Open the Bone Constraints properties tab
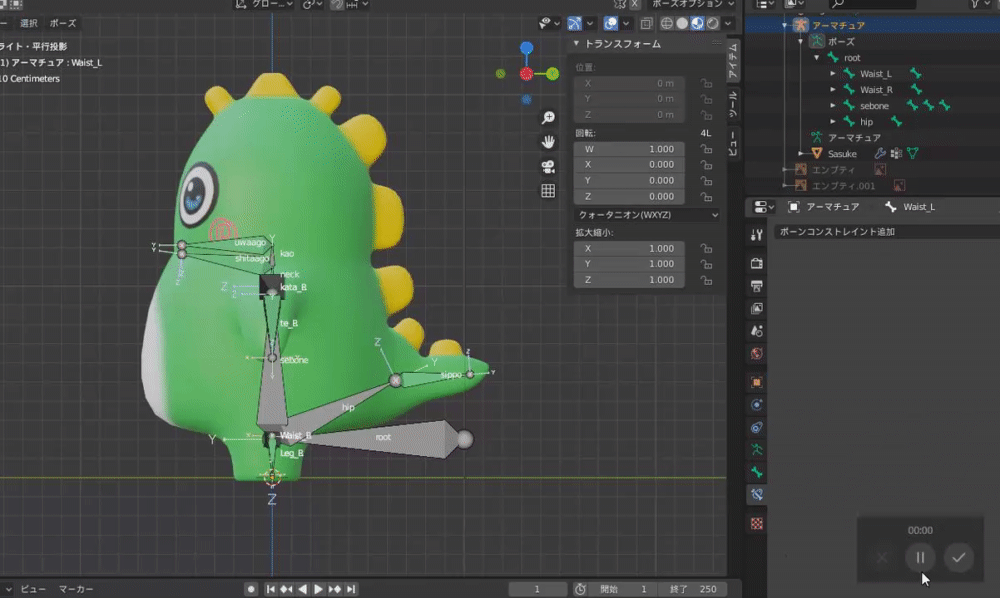Viewport: 1000px width, 598px height. [758, 495]
